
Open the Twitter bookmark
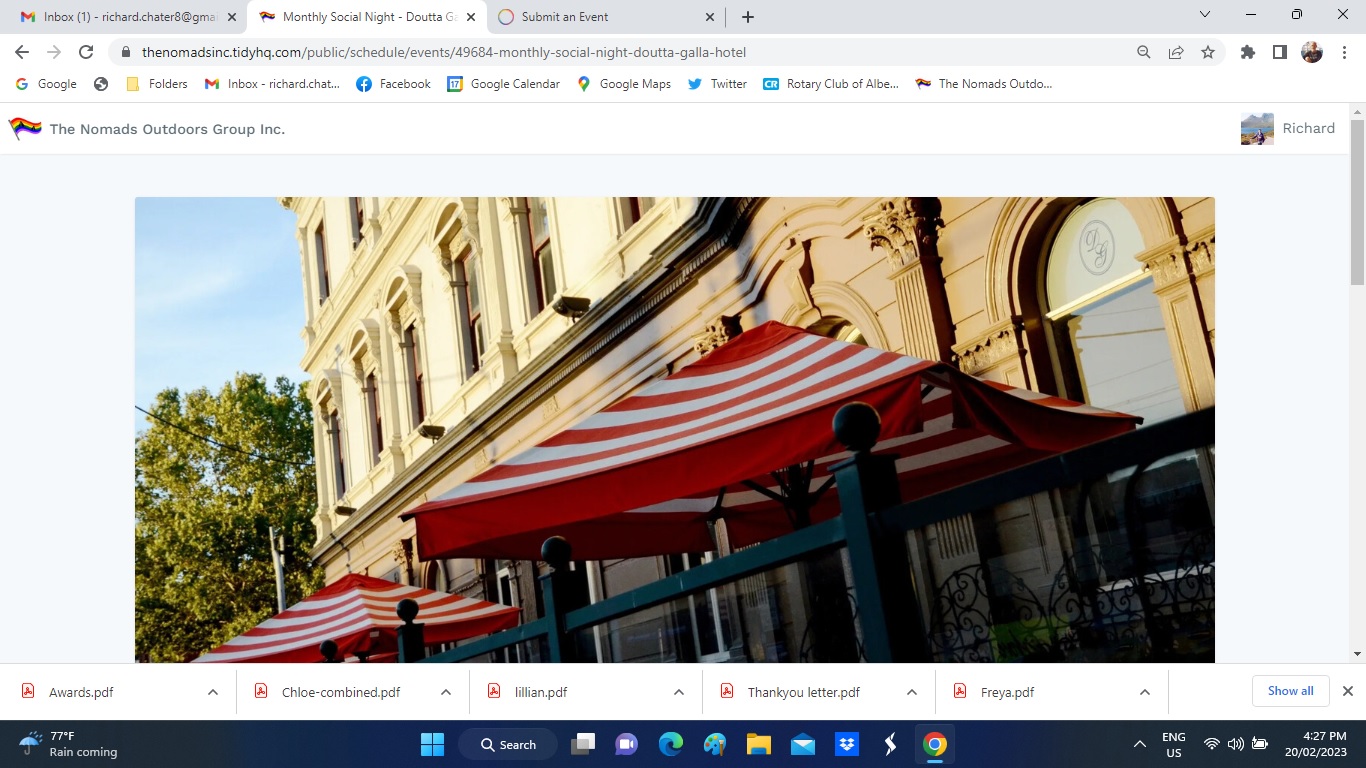[x=717, y=84]
